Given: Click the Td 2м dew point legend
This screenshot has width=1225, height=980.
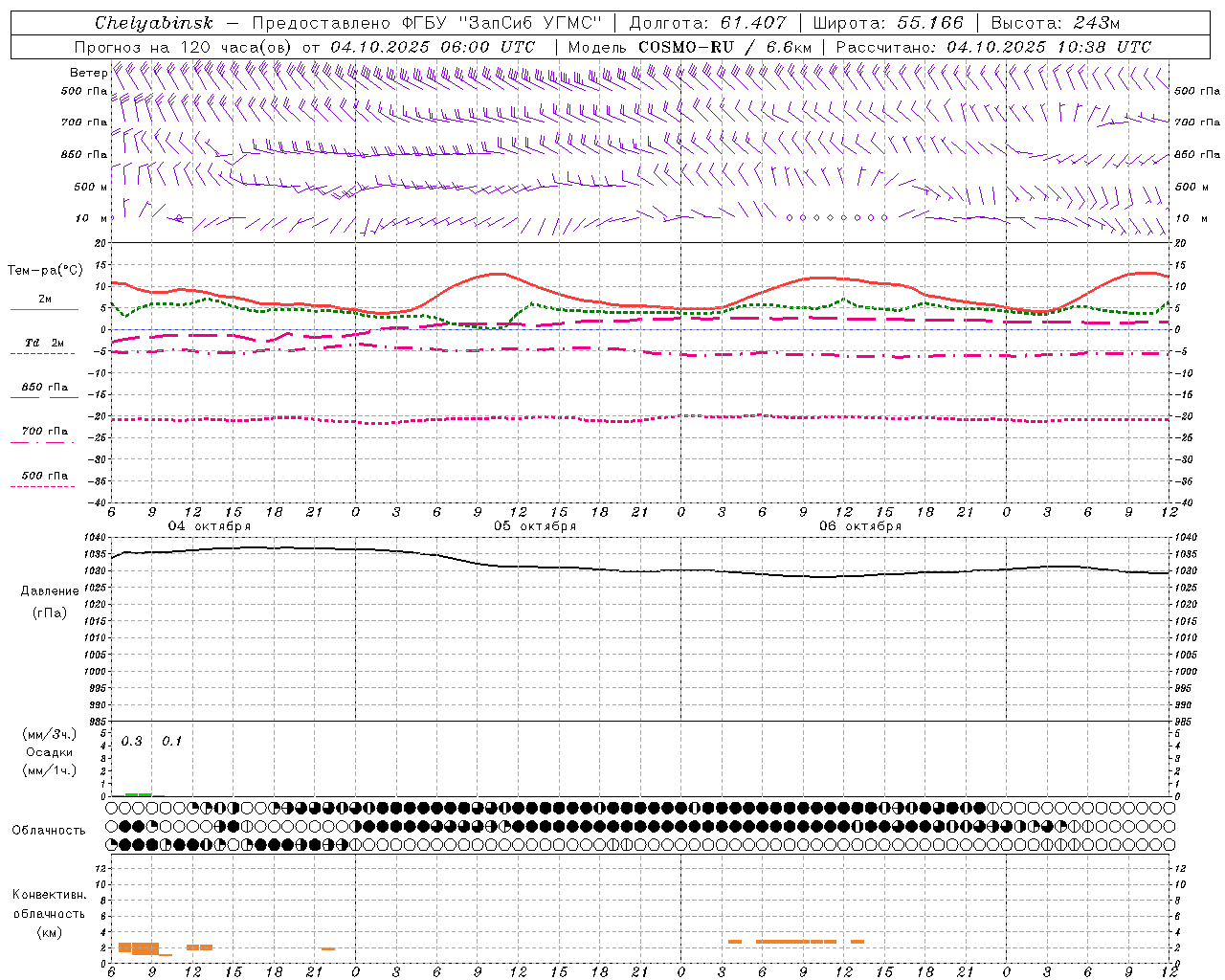Looking at the screenshot, I should (x=44, y=343).
